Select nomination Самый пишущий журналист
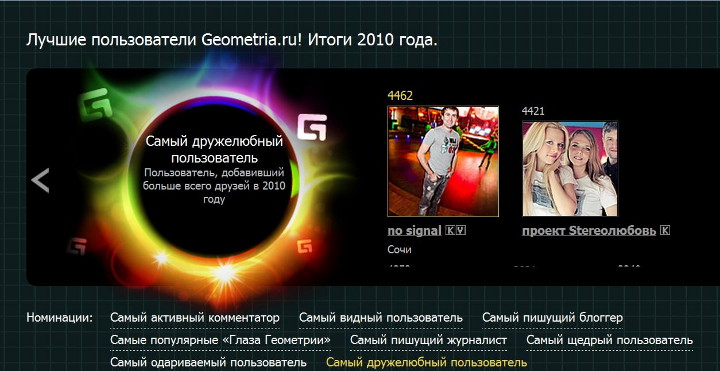Screen dimensions: 720x371 pyautogui.click(x=428, y=341)
